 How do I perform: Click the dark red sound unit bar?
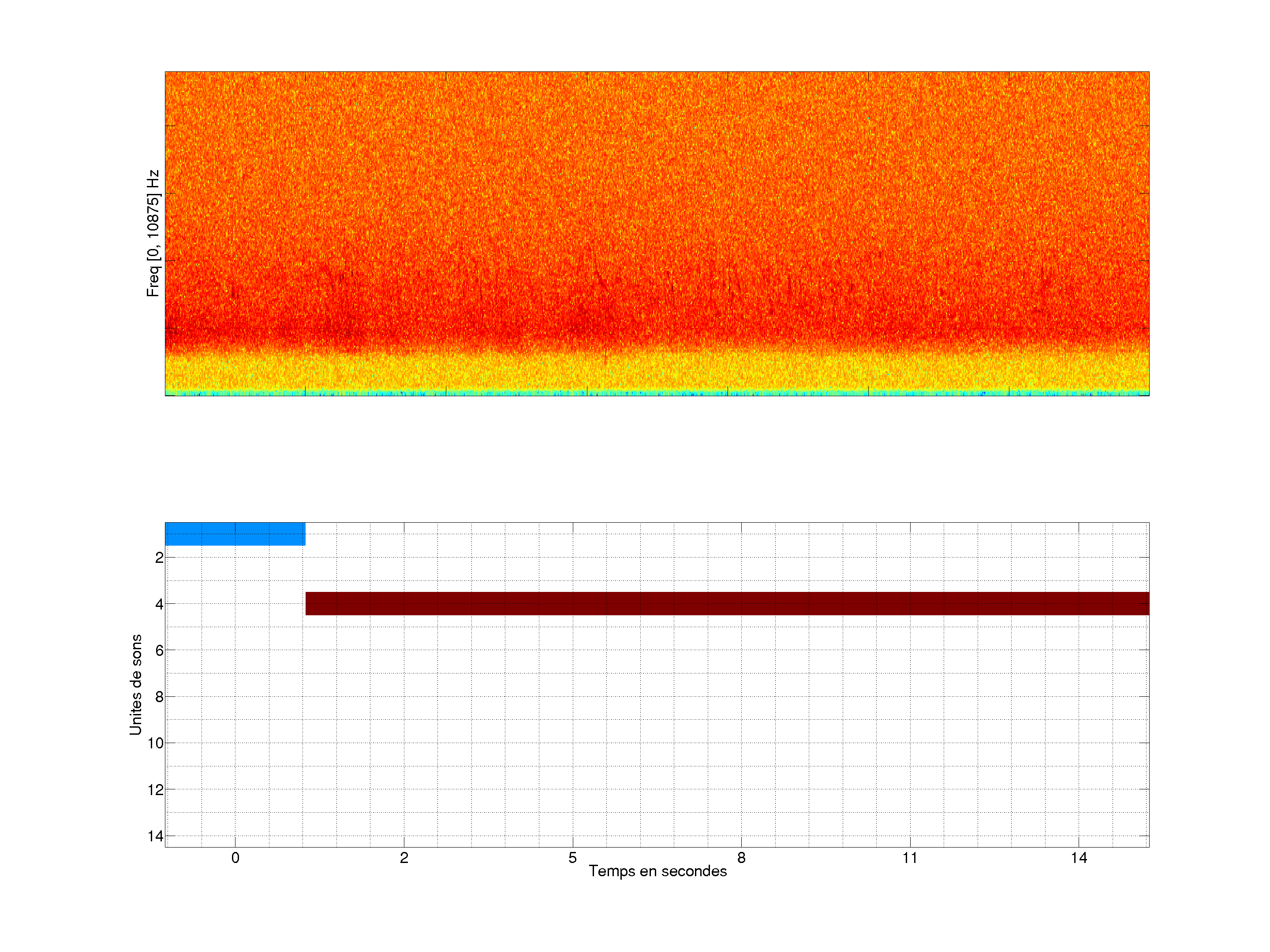click(x=727, y=603)
